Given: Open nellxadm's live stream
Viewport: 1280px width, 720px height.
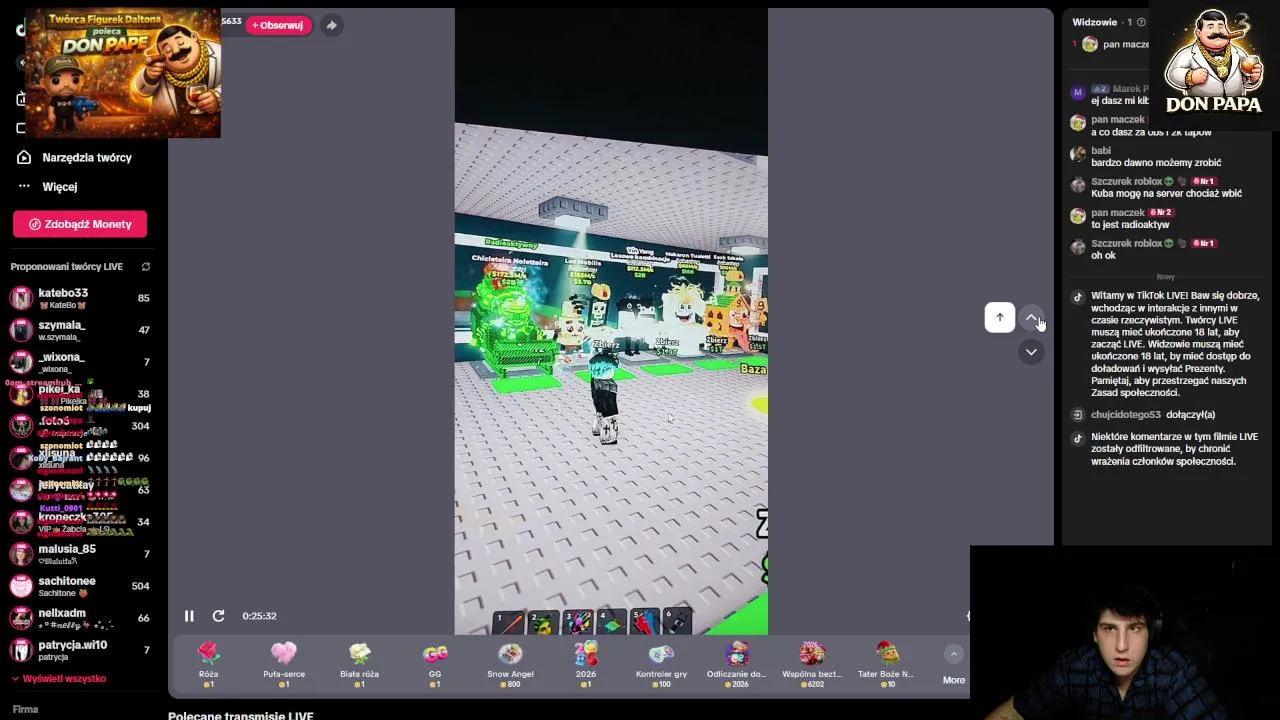Looking at the screenshot, I should point(80,618).
